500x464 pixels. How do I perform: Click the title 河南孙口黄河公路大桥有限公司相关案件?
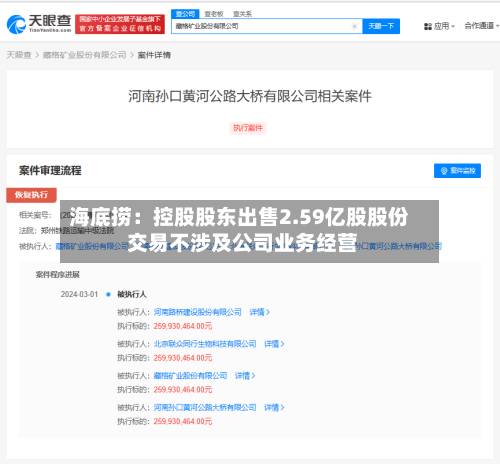pos(250,96)
